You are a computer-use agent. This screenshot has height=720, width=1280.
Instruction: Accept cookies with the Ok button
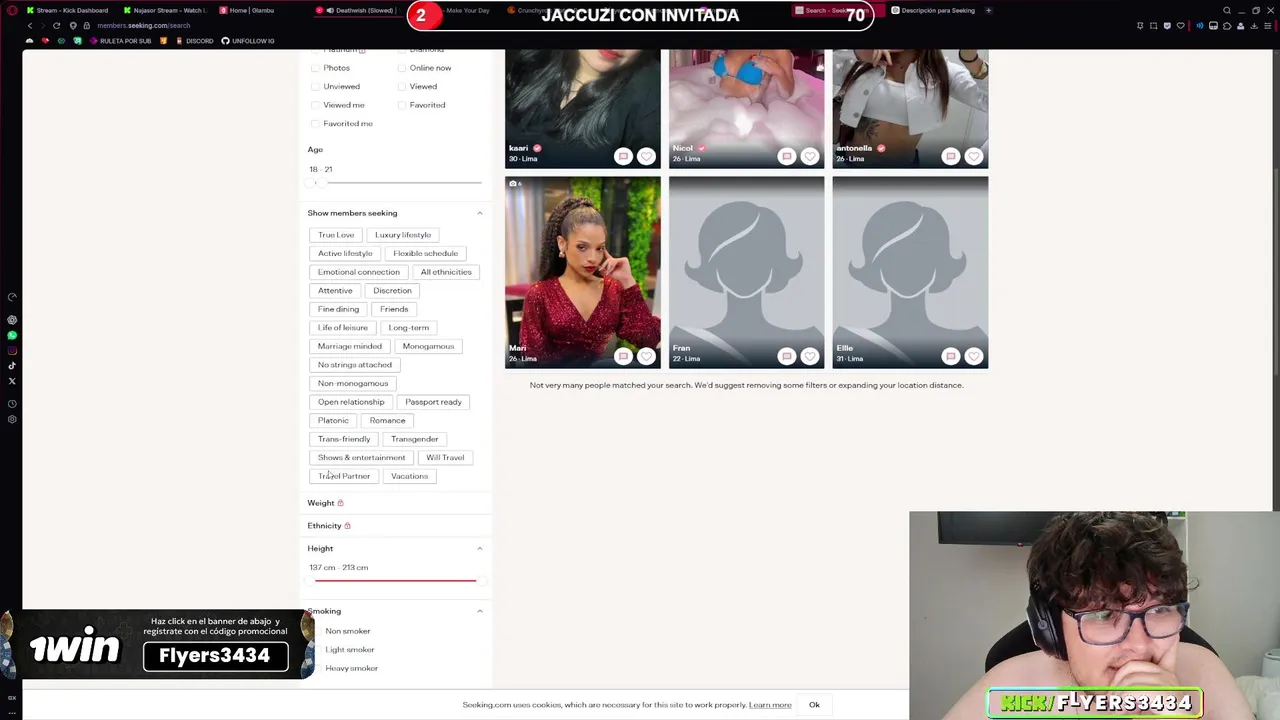pyautogui.click(x=814, y=705)
